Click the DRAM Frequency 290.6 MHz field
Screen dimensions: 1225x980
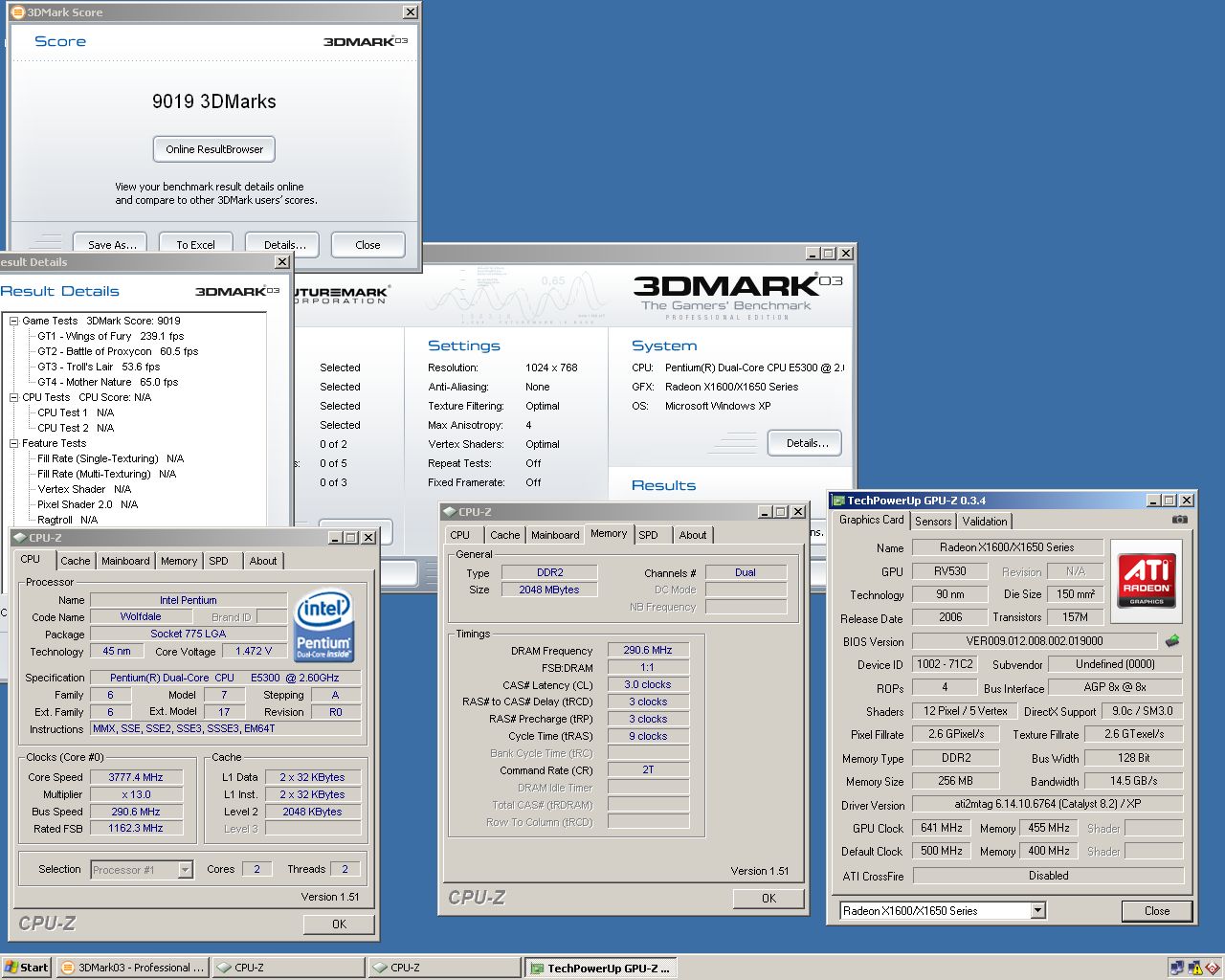coord(648,650)
